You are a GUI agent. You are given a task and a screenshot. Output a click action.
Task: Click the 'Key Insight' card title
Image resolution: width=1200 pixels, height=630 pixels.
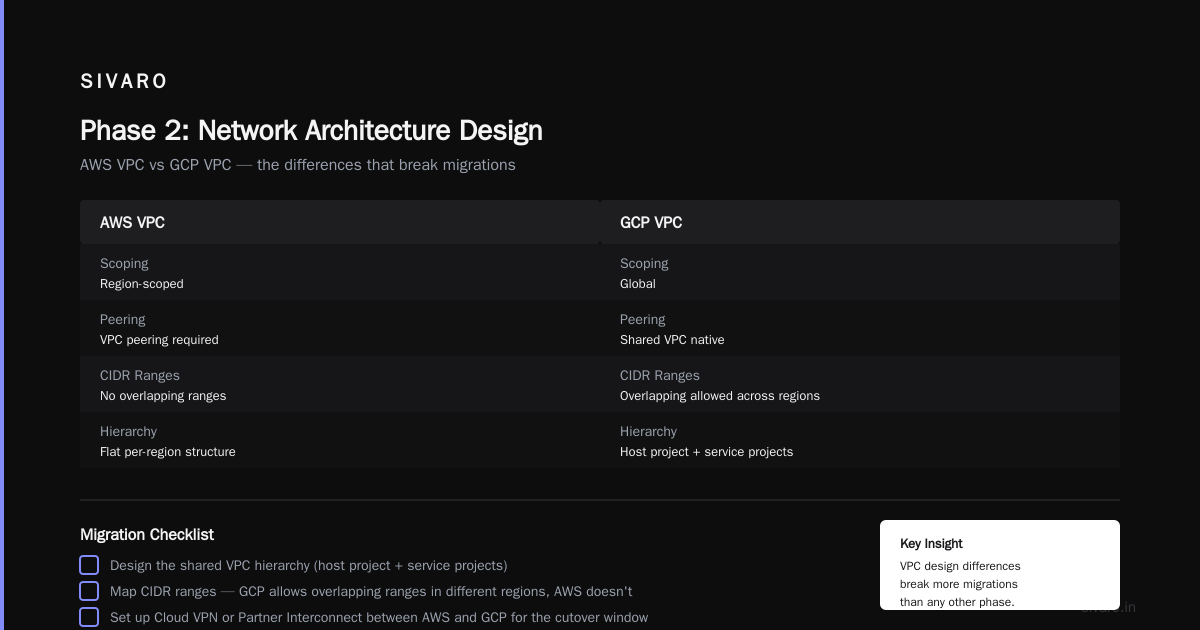tap(931, 544)
